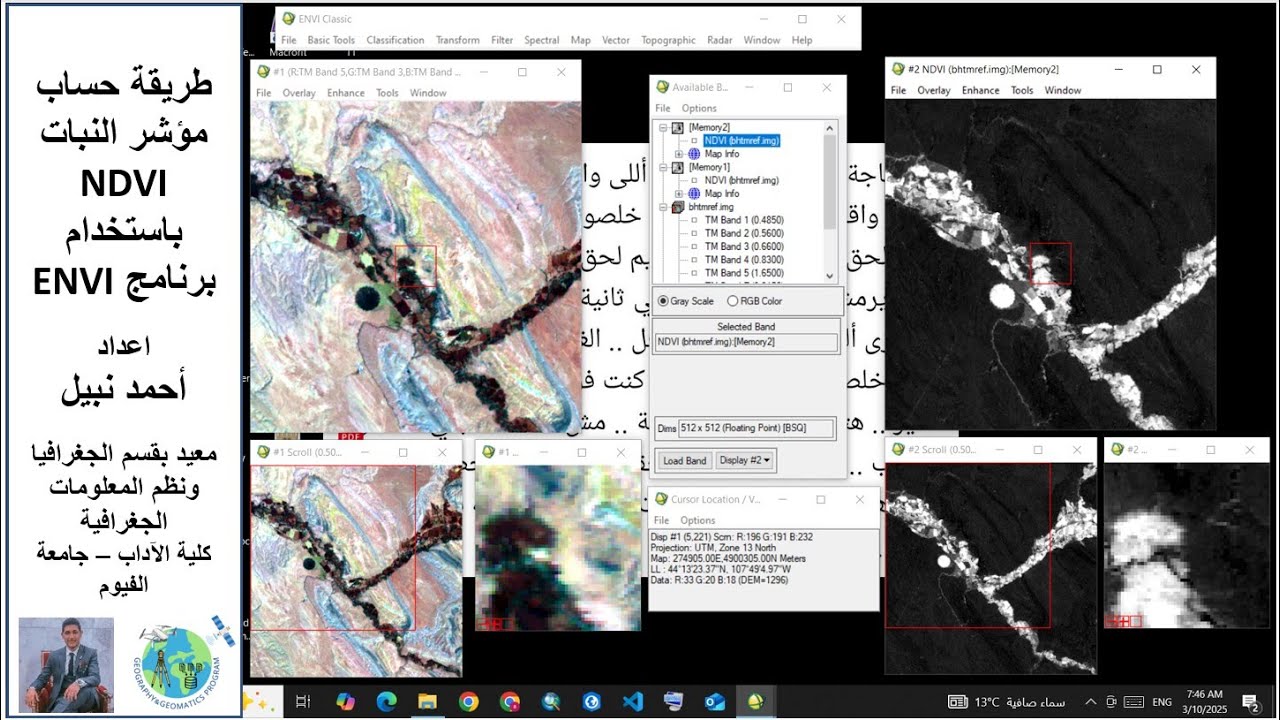
Task: Click the Selected Band text field
Action: coord(746,342)
